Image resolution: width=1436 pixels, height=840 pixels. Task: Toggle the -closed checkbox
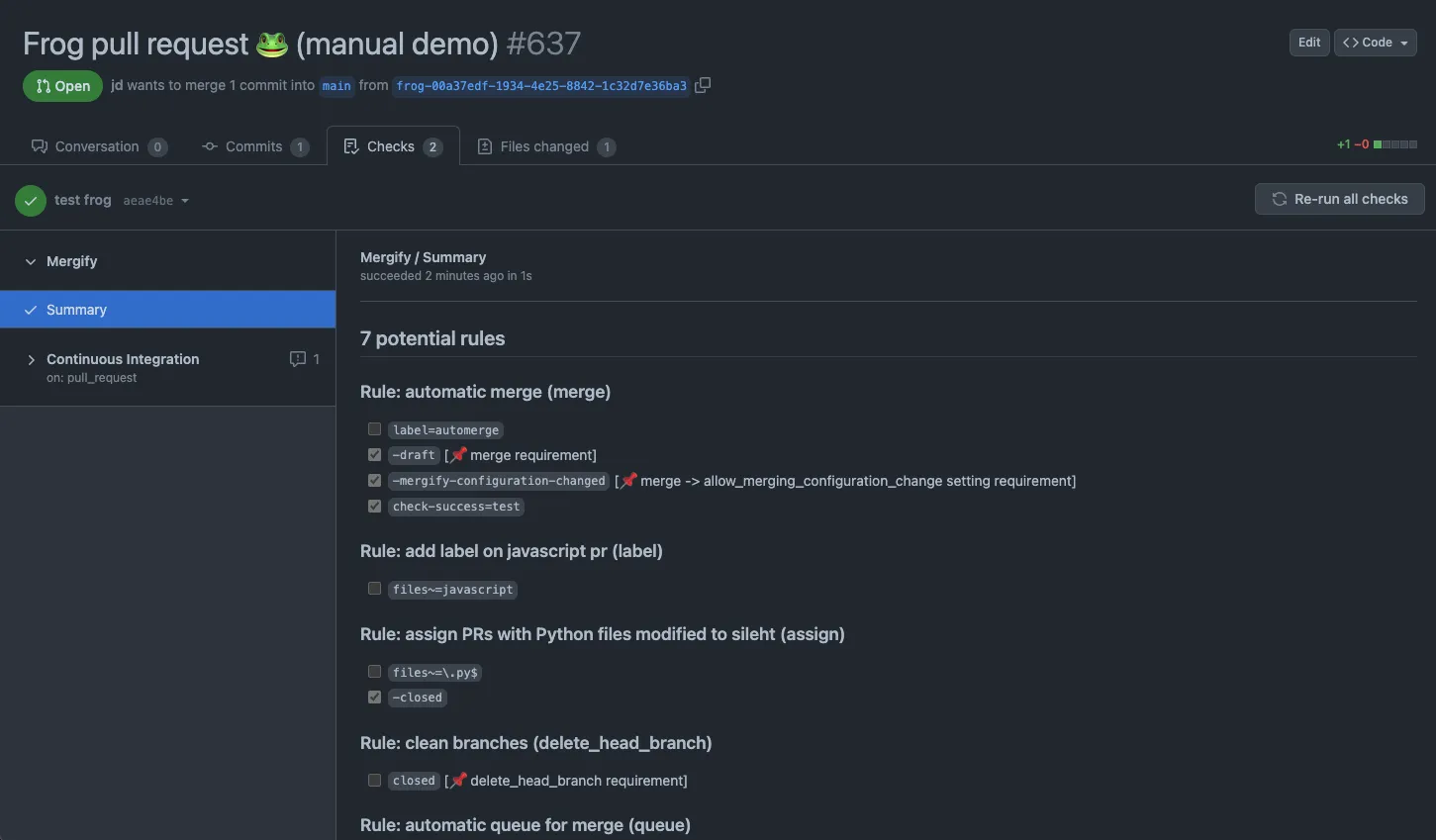point(374,697)
